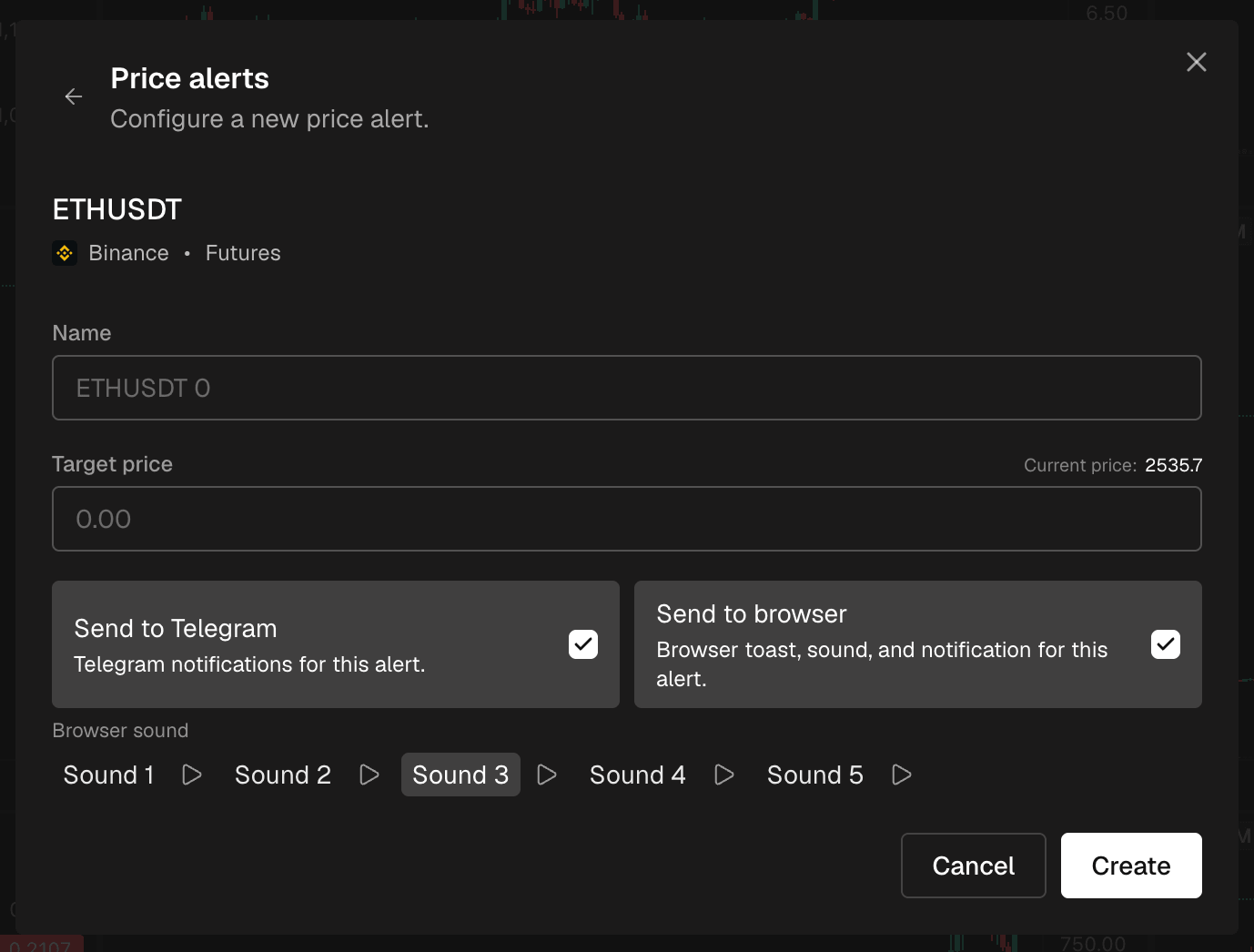Select Sound 1 option
1254x952 pixels.
point(109,775)
